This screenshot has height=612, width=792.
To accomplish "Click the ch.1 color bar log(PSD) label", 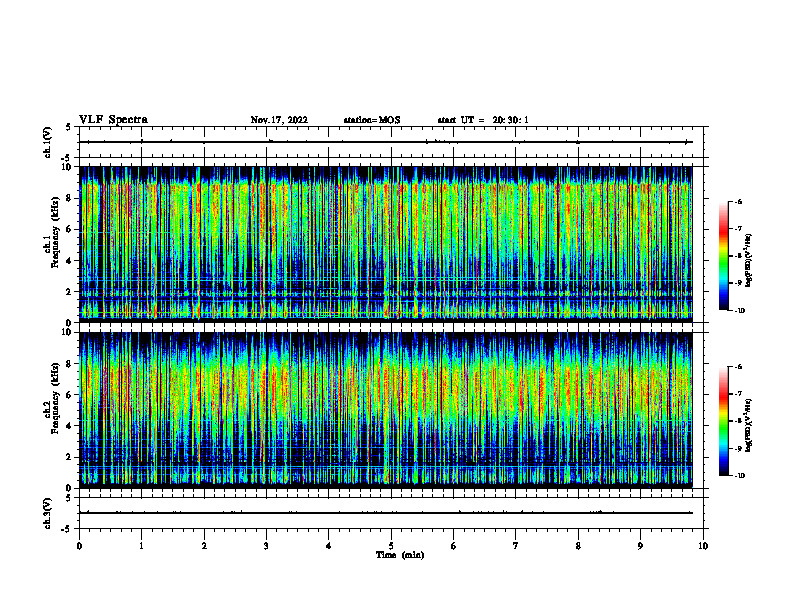I will (749, 260).
